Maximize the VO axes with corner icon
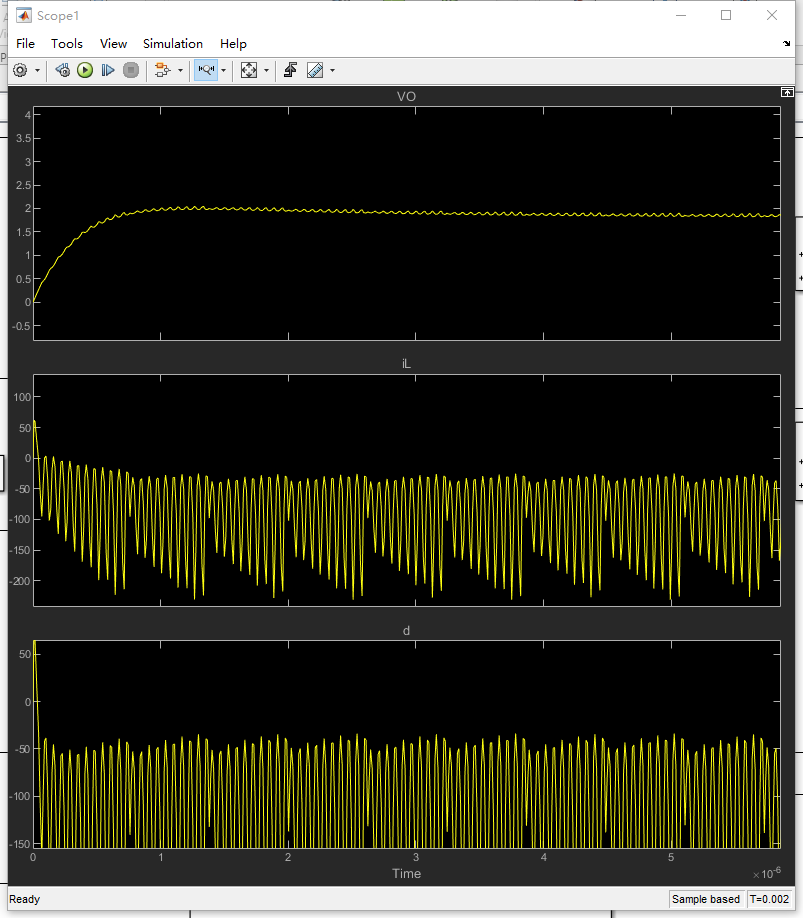This screenshot has height=918, width=803. [787, 92]
